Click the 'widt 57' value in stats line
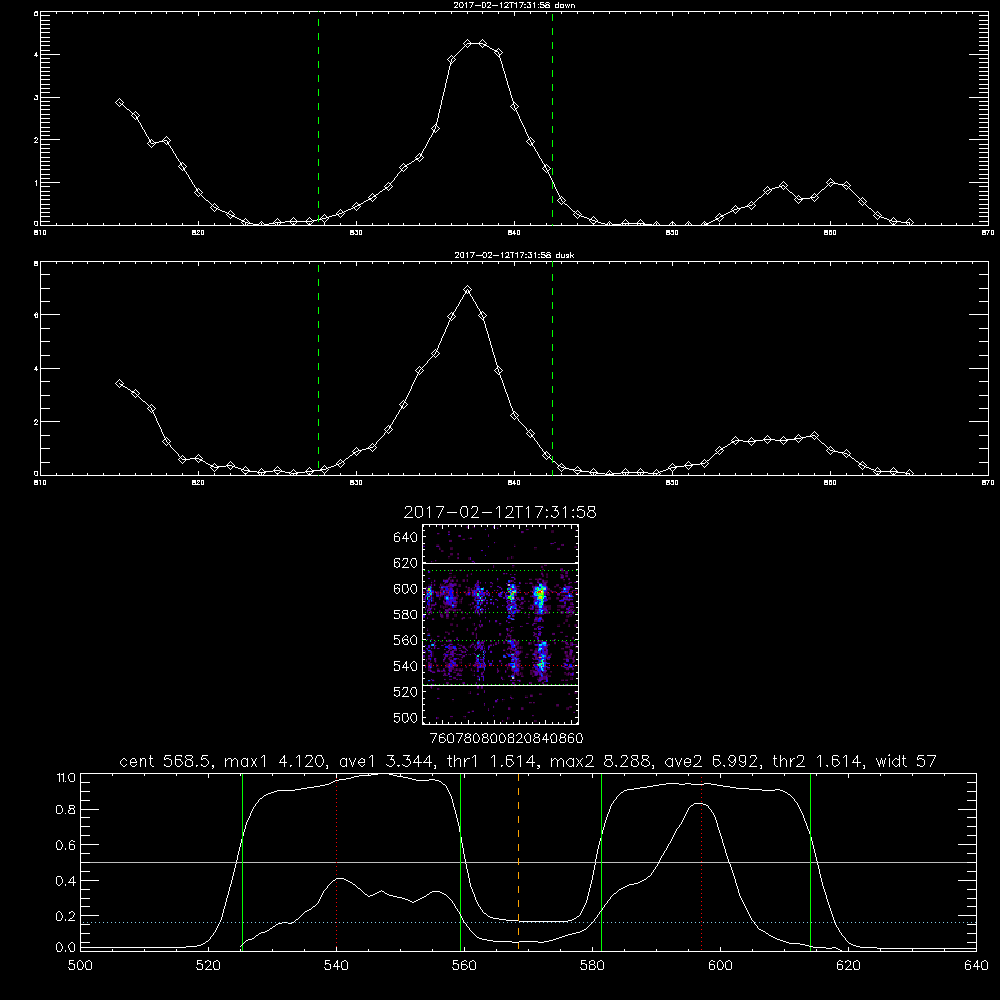Viewport: 1000px width, 1000px height. coord(906,761)
